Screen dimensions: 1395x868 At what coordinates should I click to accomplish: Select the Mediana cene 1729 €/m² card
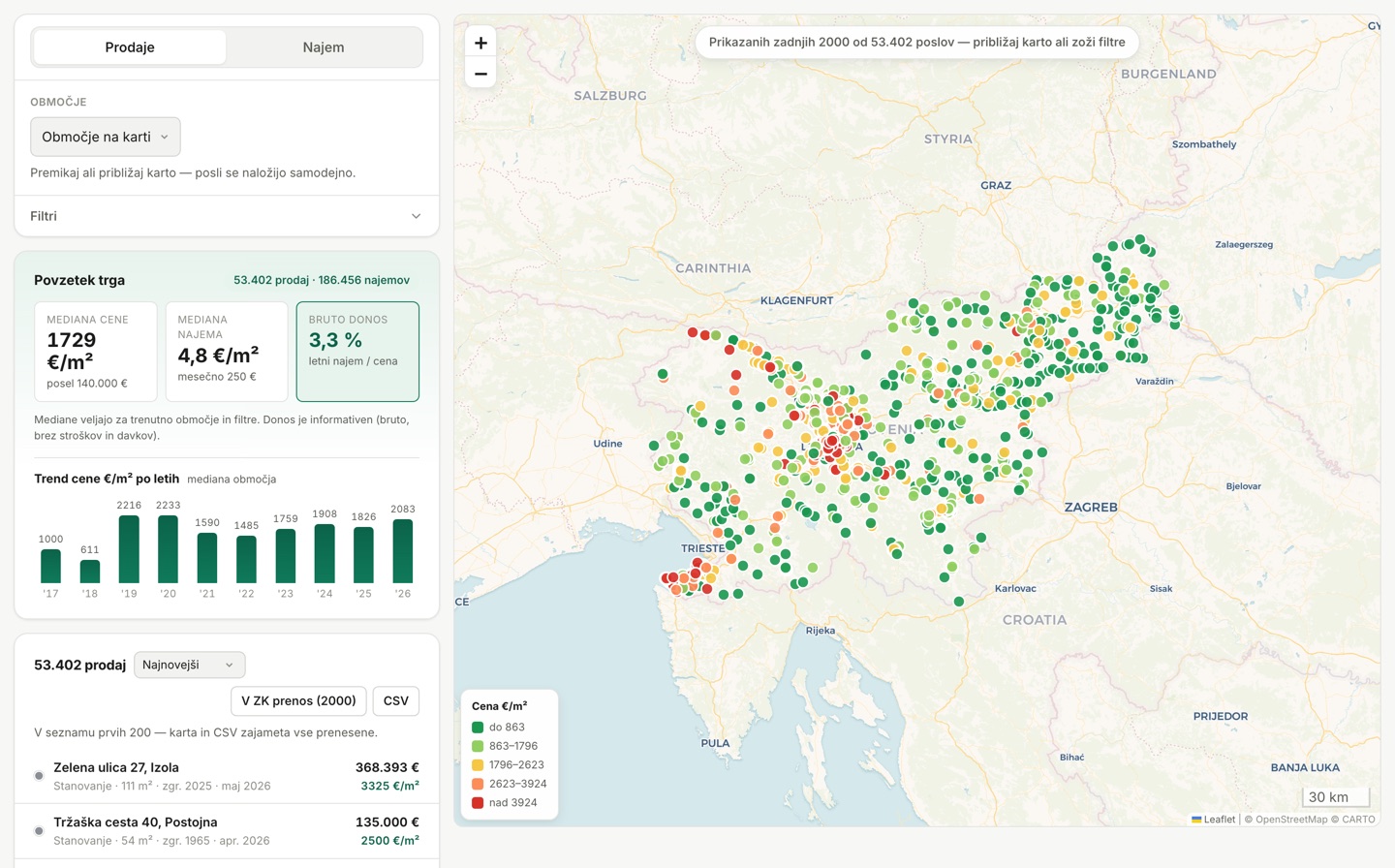96,351
